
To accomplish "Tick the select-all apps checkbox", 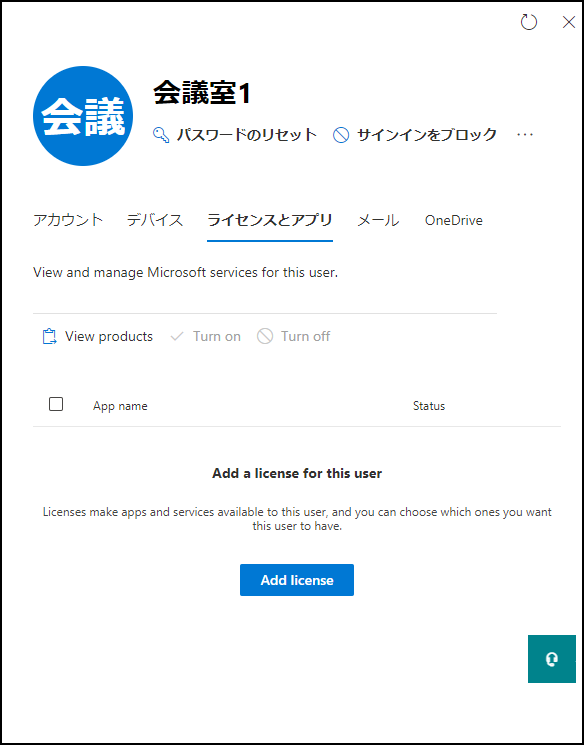I will click(x=56, y=404).
